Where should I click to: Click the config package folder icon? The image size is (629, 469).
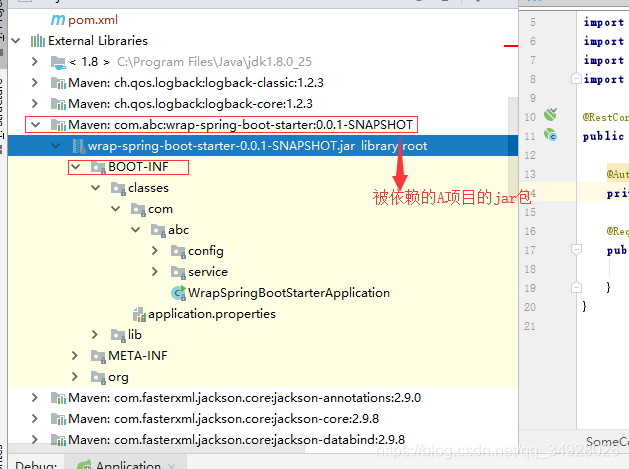(178, 251)
